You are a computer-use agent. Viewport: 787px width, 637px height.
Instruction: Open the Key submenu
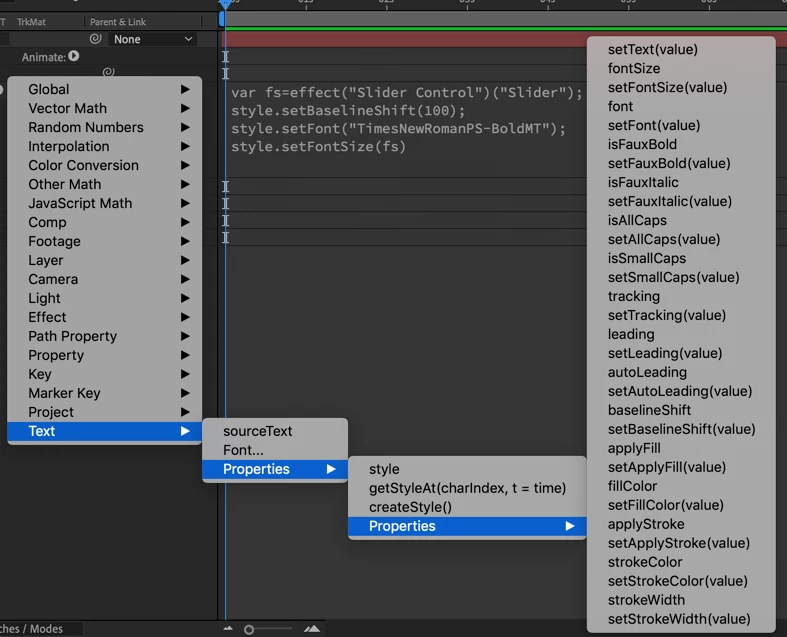point(104,374)
